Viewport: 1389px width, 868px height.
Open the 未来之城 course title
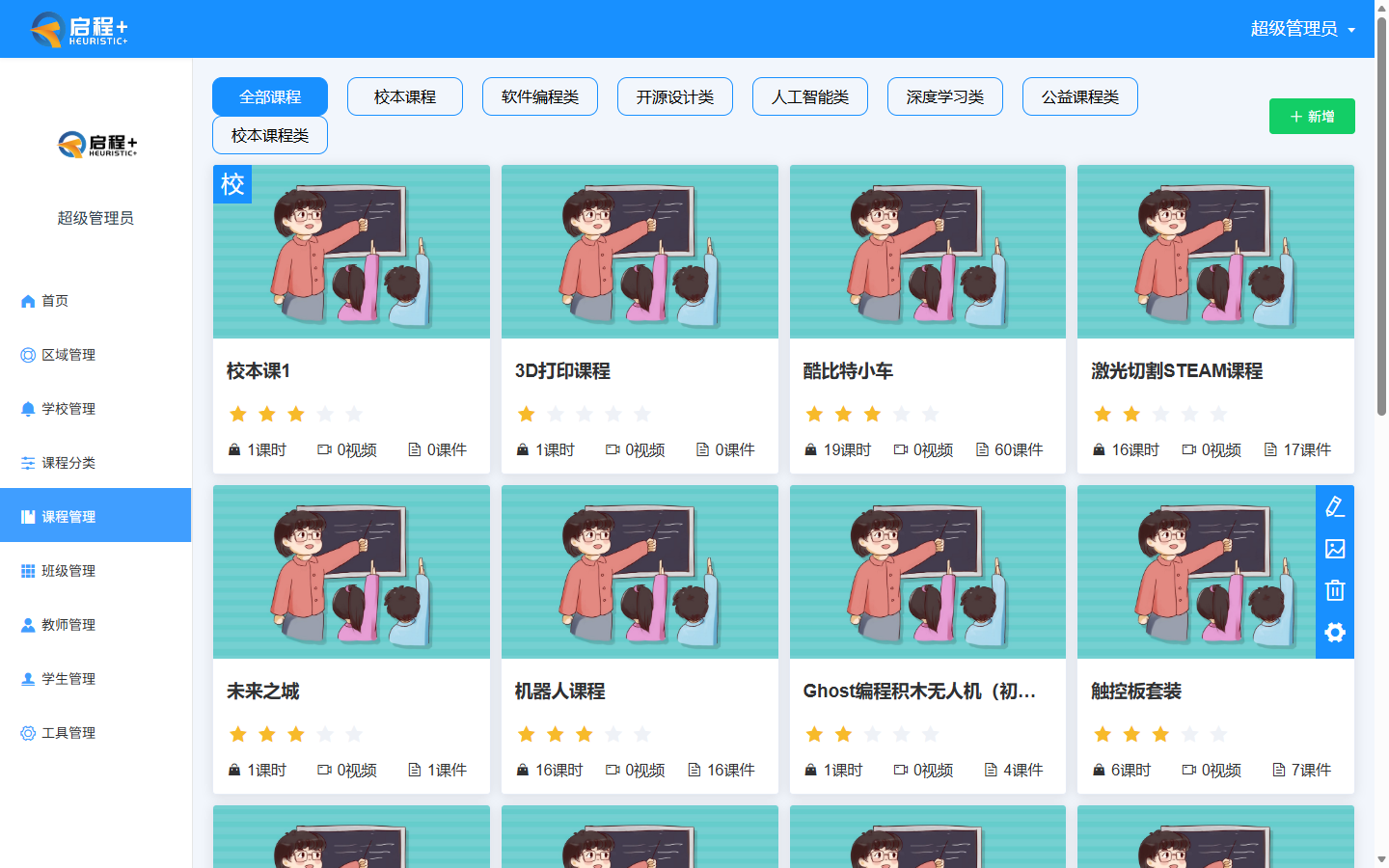[x=263, y=692]
